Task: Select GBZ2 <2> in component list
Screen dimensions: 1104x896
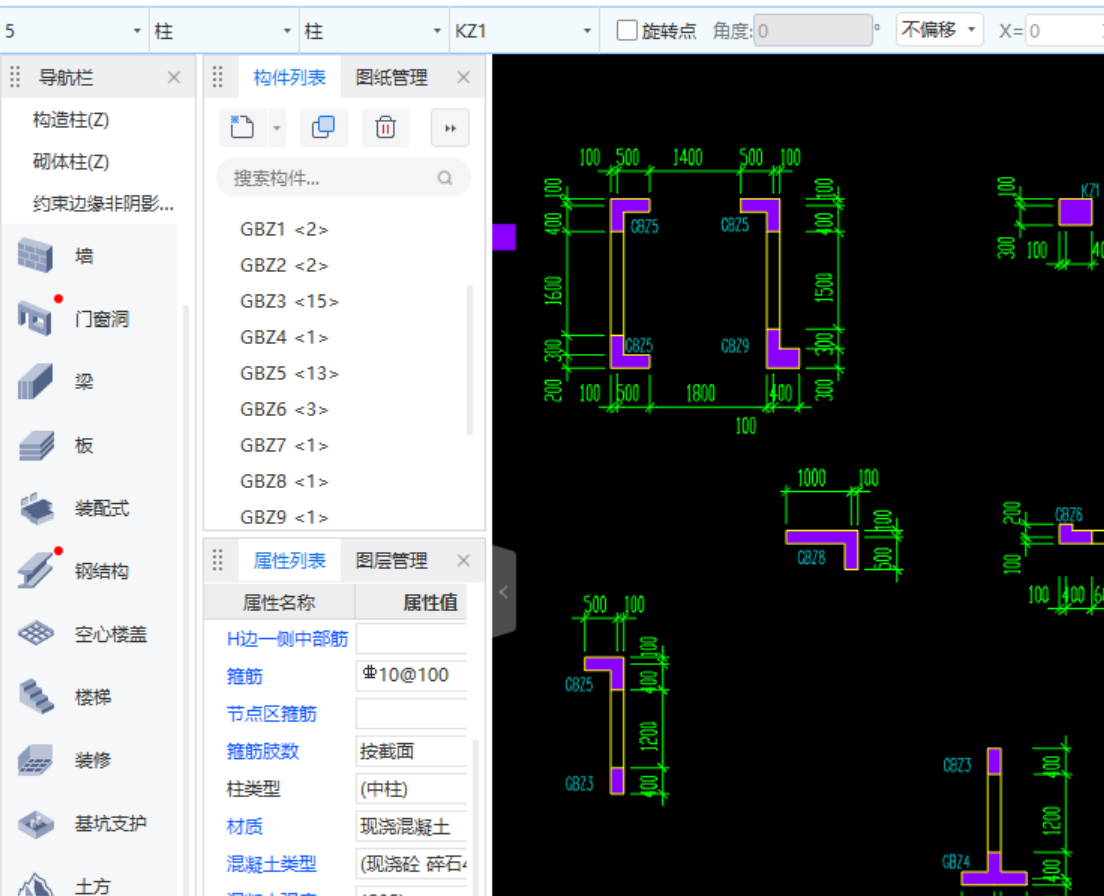Action: click(284, 265)
